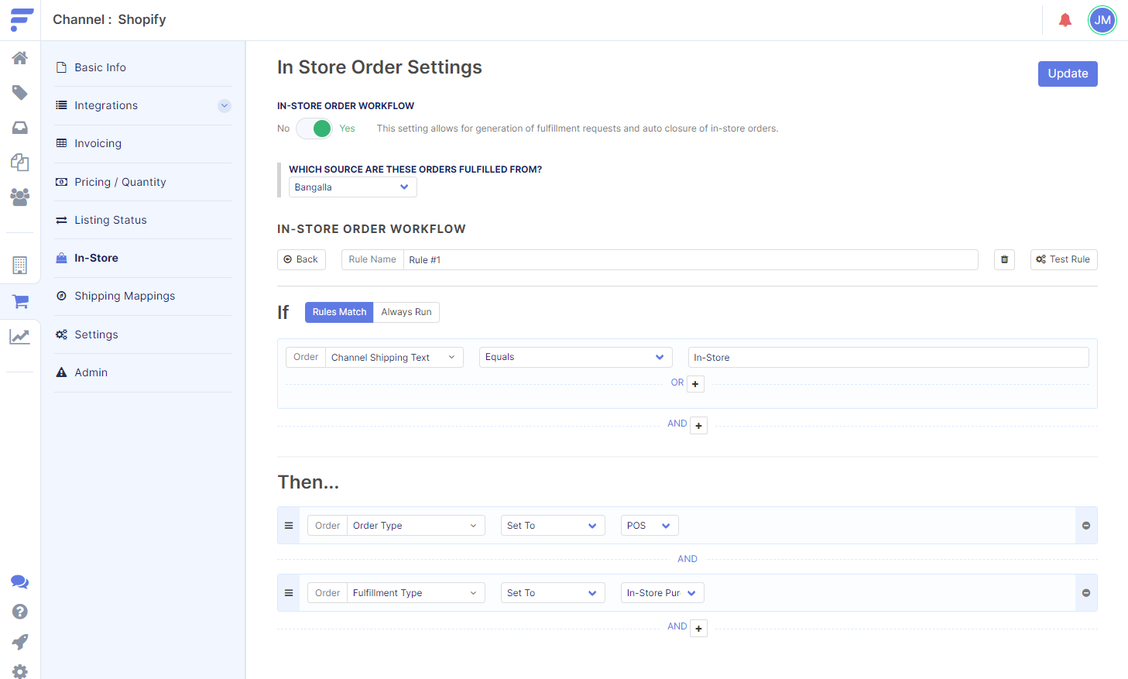Screen dimensions: 1128x679
Task: Open the analytics chart sidebar icon
Action: [x=20, y=337]
